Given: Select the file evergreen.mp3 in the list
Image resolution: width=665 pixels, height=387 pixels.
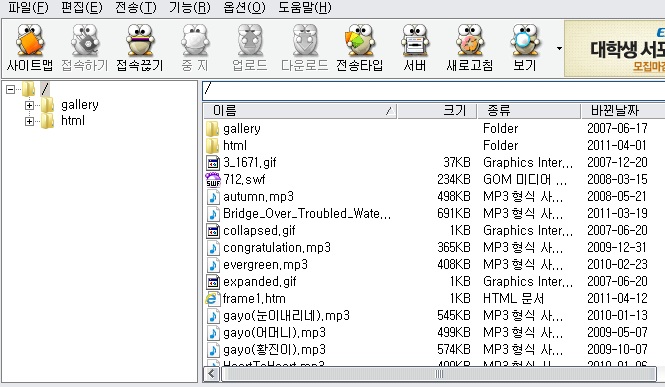Looking at the screenshot, I should point(265,264).
